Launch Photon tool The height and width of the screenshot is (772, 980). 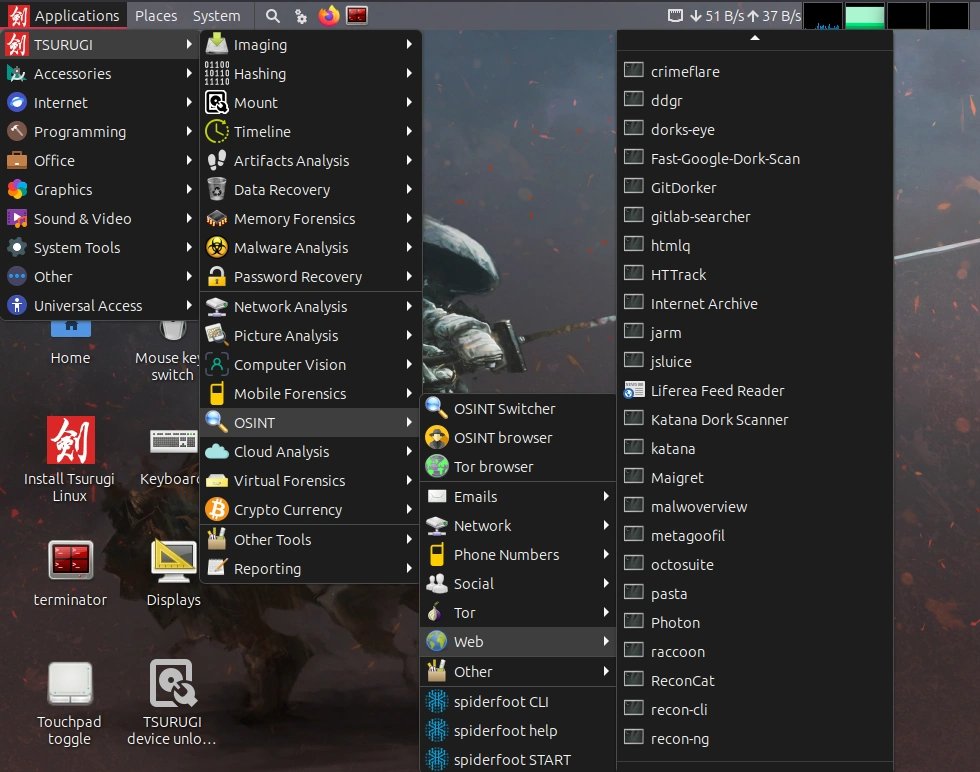[754, 623]
